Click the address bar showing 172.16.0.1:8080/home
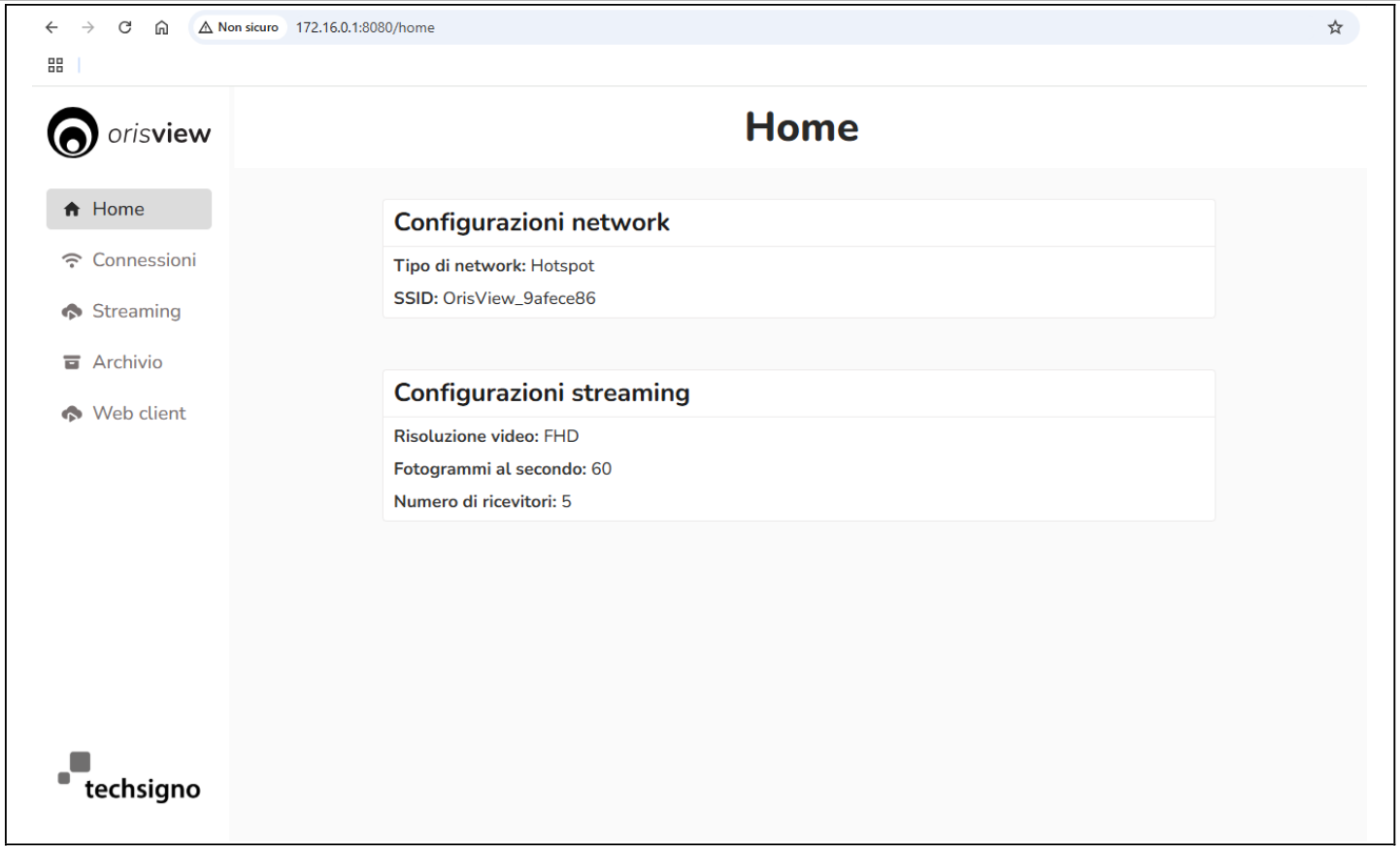This screenshot has width=1400, height=846. click(x=364, y=27)
